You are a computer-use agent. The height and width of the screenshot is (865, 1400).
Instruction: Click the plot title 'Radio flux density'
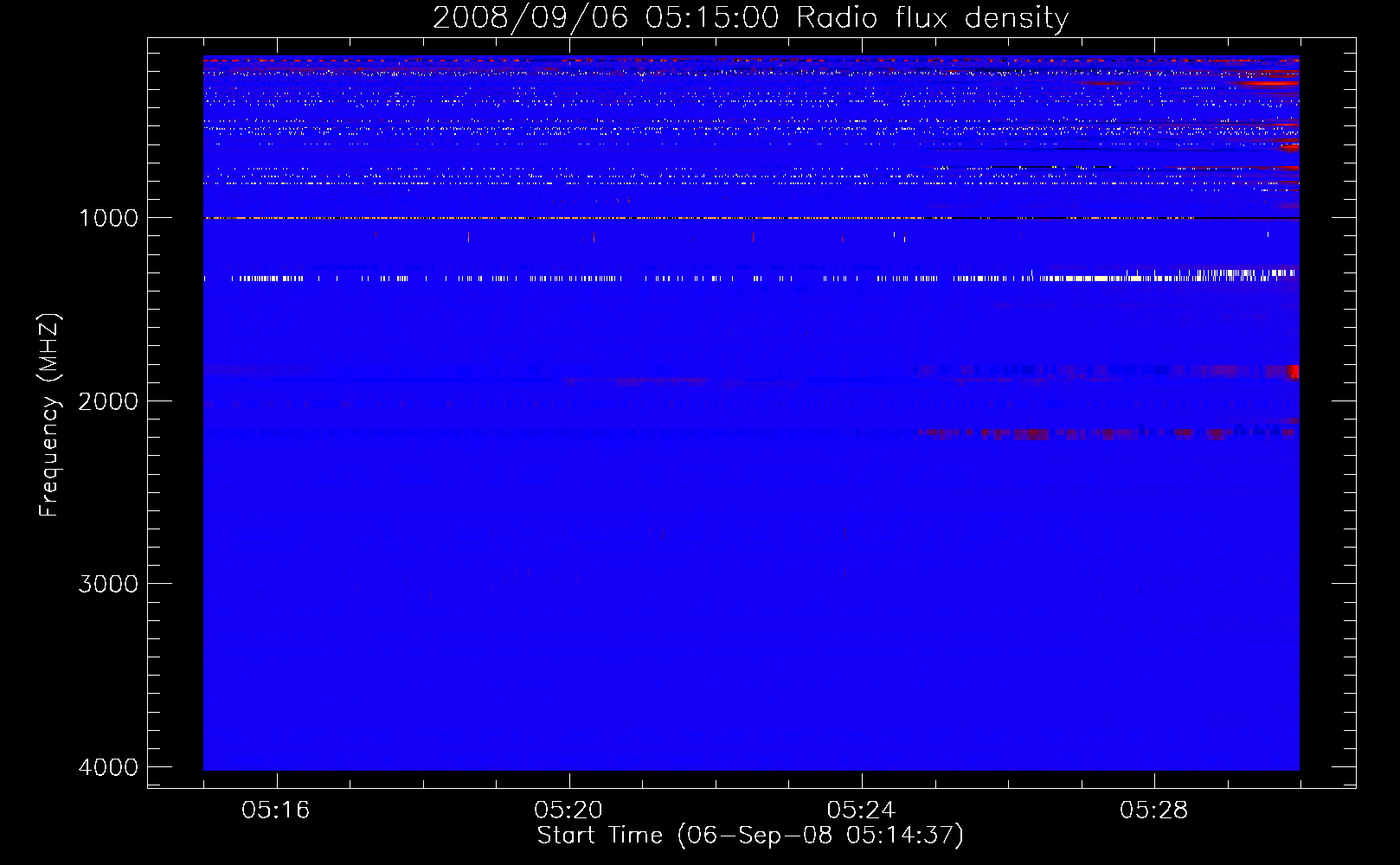tap(932, 18)
